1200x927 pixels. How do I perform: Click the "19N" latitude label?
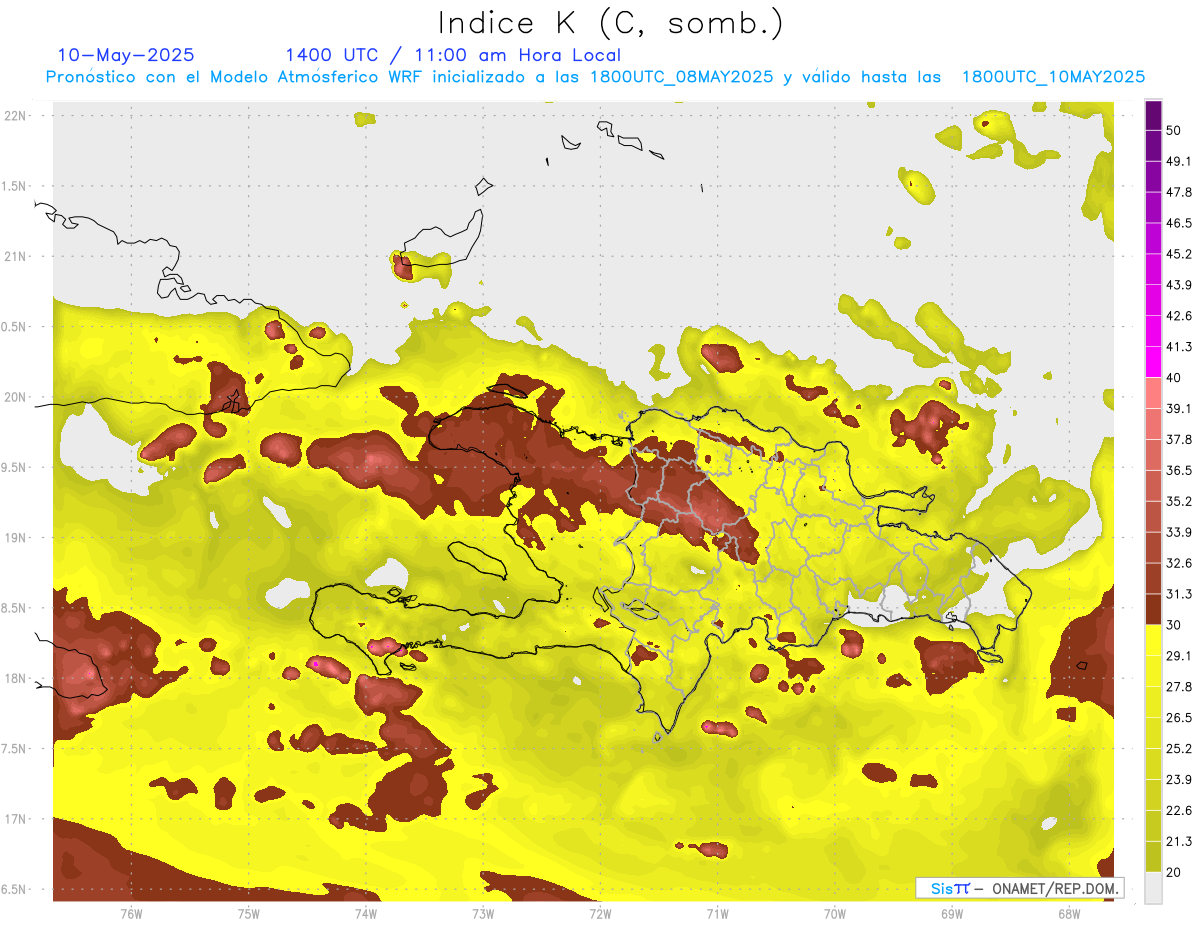click(x=16, y=538)
